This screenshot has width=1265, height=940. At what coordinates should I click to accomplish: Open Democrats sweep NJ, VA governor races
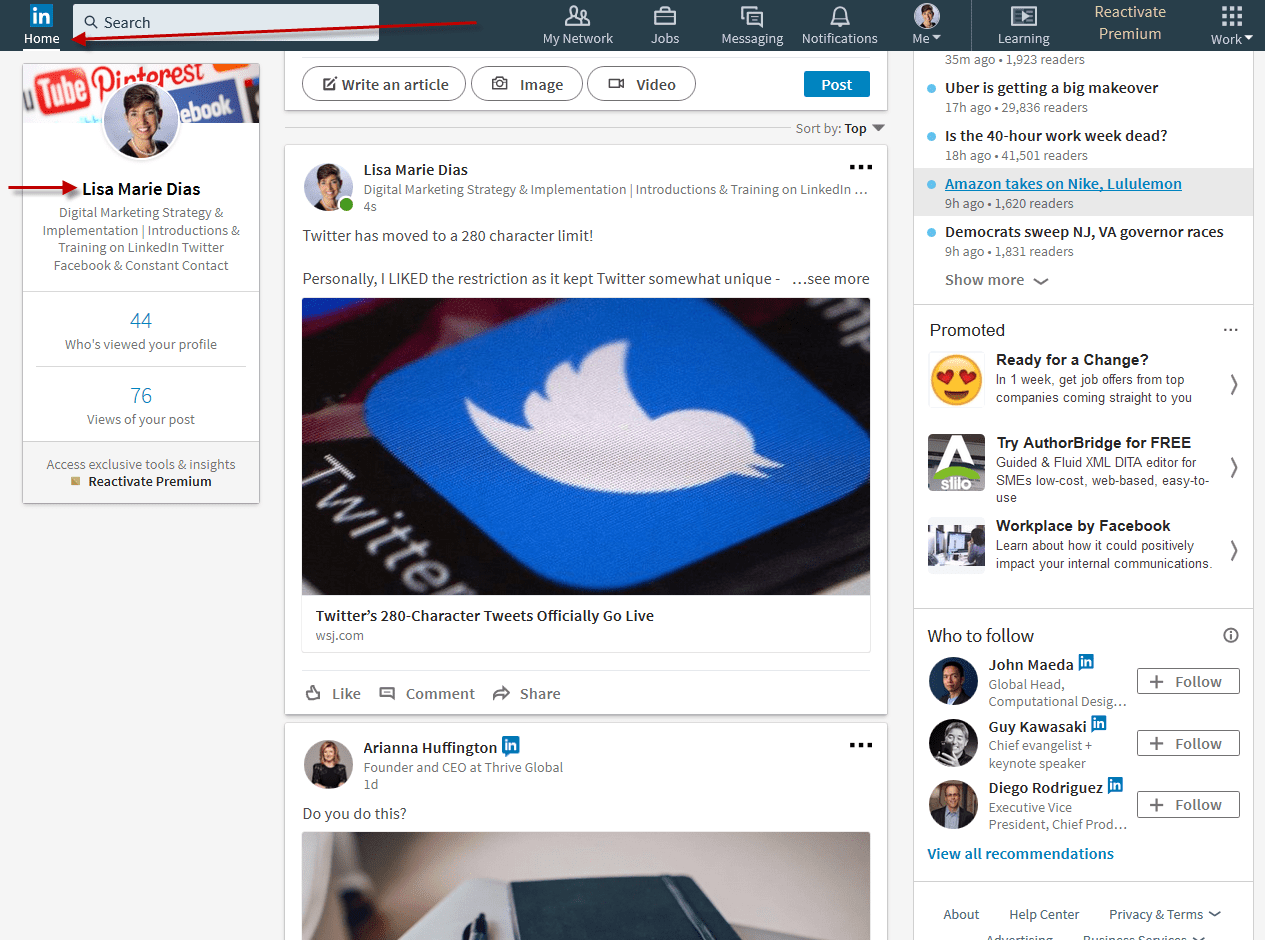pos(1084,232)
